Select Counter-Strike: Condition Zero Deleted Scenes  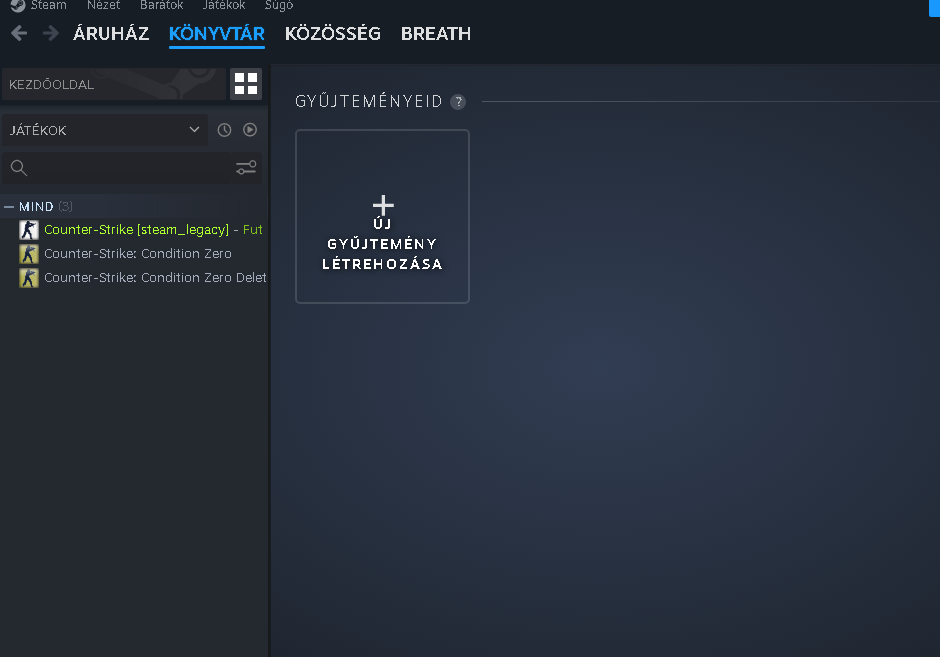click(155, 278)
